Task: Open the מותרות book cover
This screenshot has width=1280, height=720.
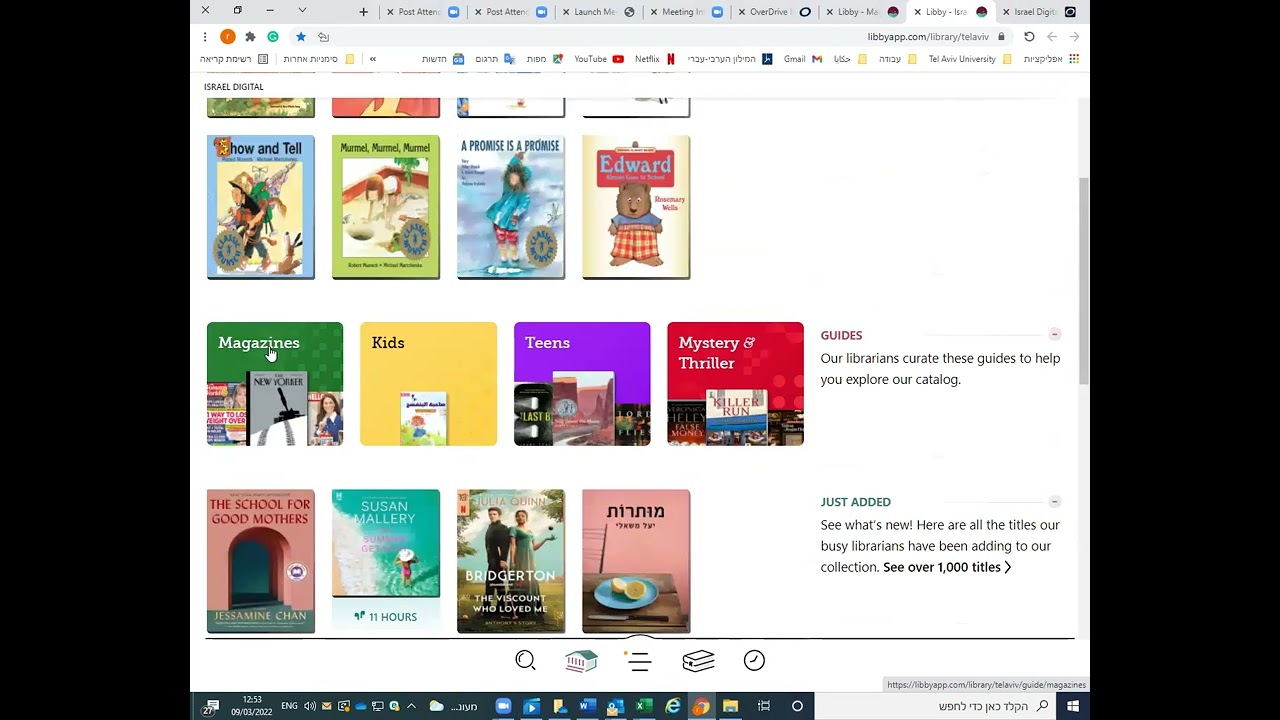Action: (x=636, y=561)
